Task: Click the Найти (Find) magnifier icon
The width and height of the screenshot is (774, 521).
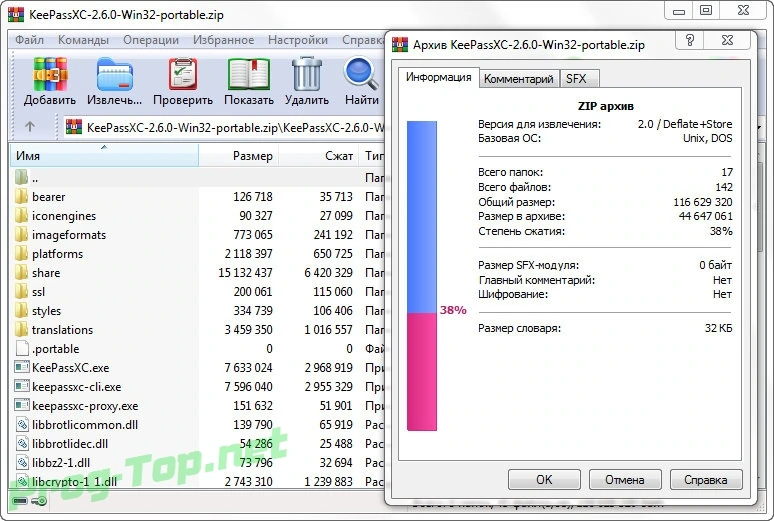Action: (361, 74)
